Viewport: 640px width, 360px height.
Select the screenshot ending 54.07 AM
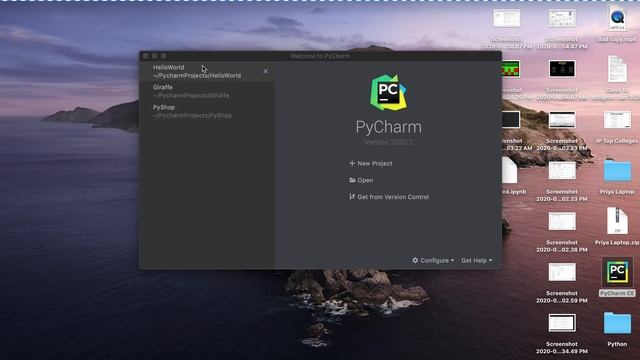pos(562,69)
